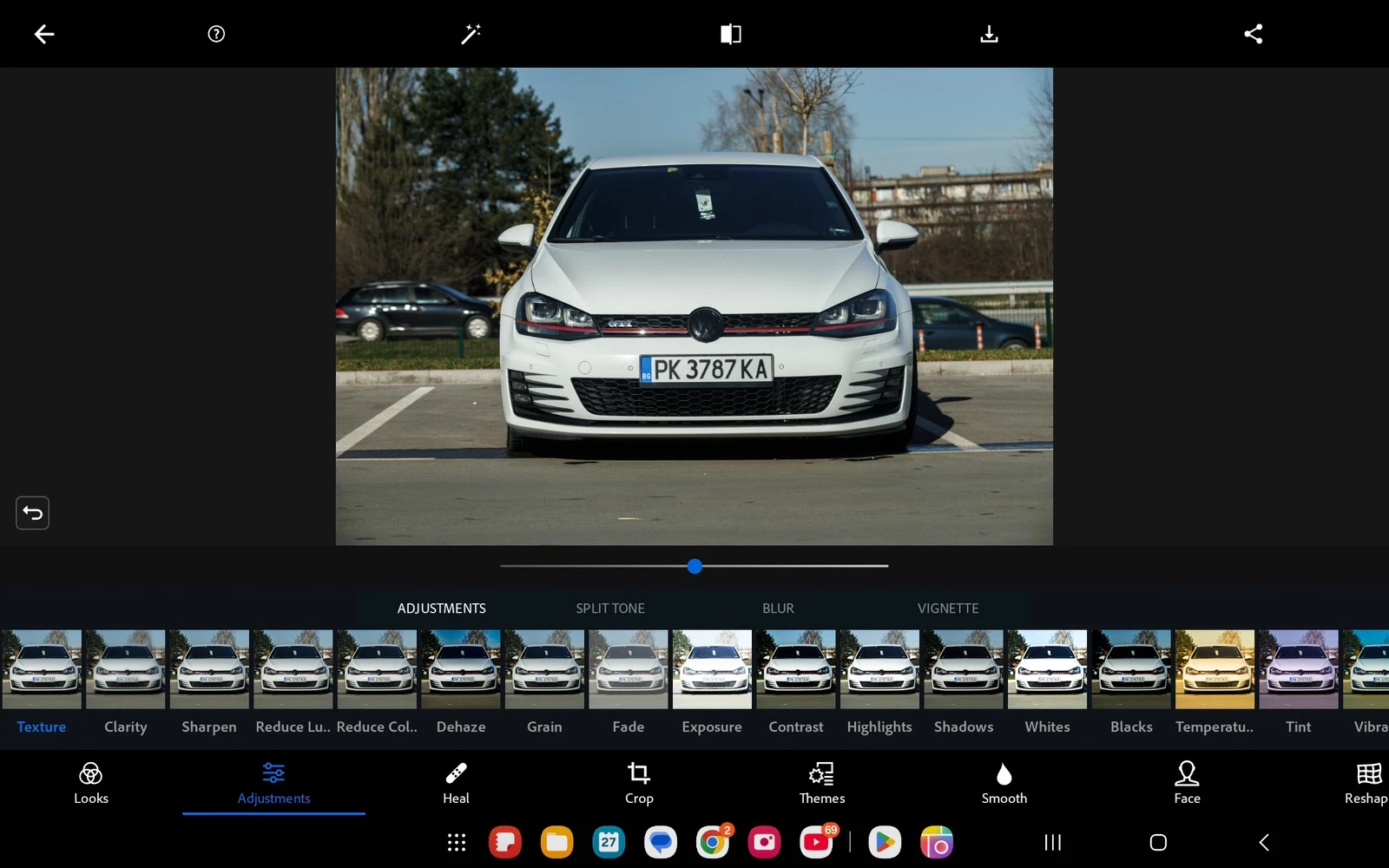Open the Looks tool
This screenshot has height=868, width=1389.
click(x=91, y=783)
